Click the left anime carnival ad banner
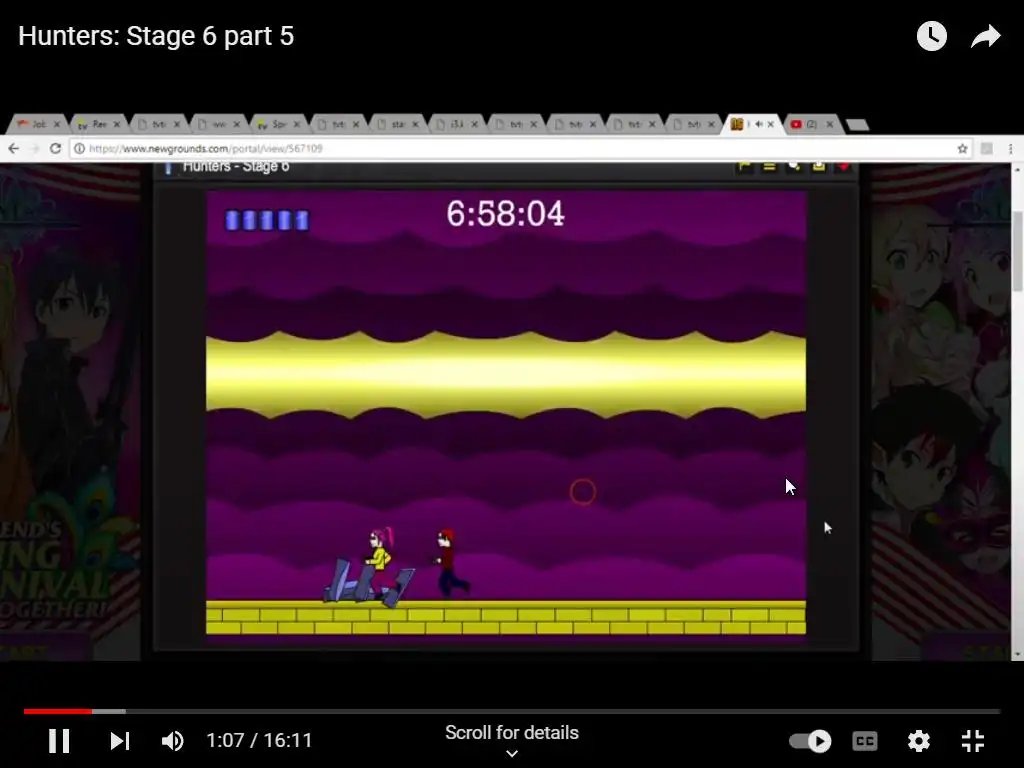Screen dimensions: 1024x768 point(70,411)
